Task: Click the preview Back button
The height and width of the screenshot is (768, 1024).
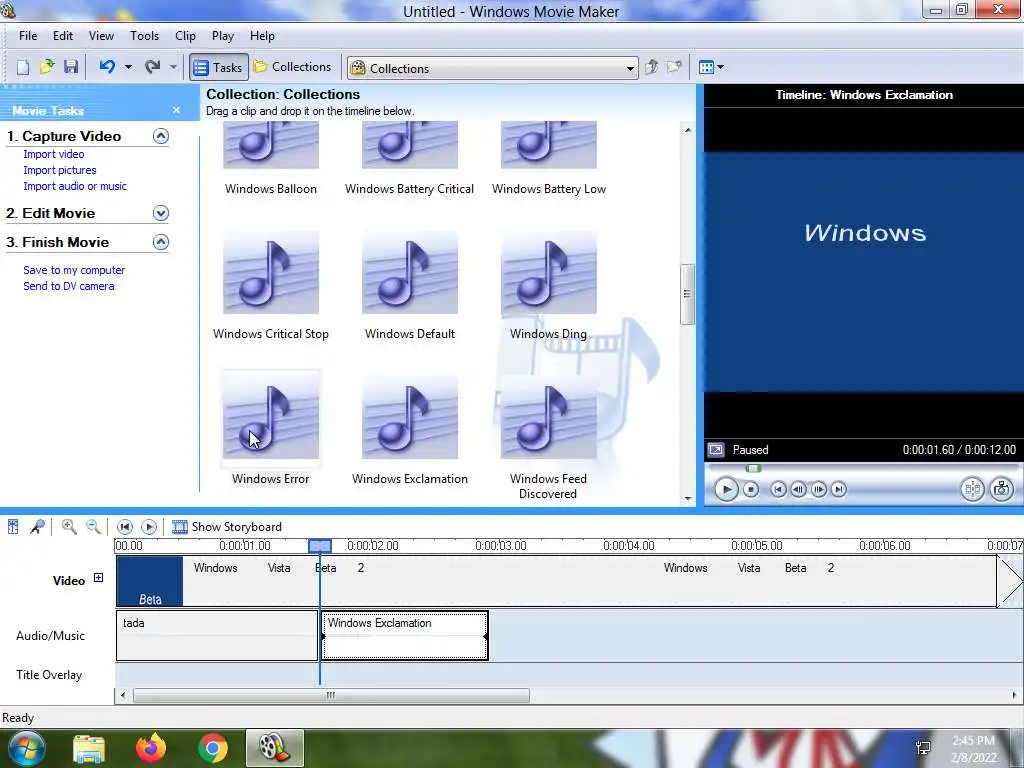Action: click(x=778, y=489)
